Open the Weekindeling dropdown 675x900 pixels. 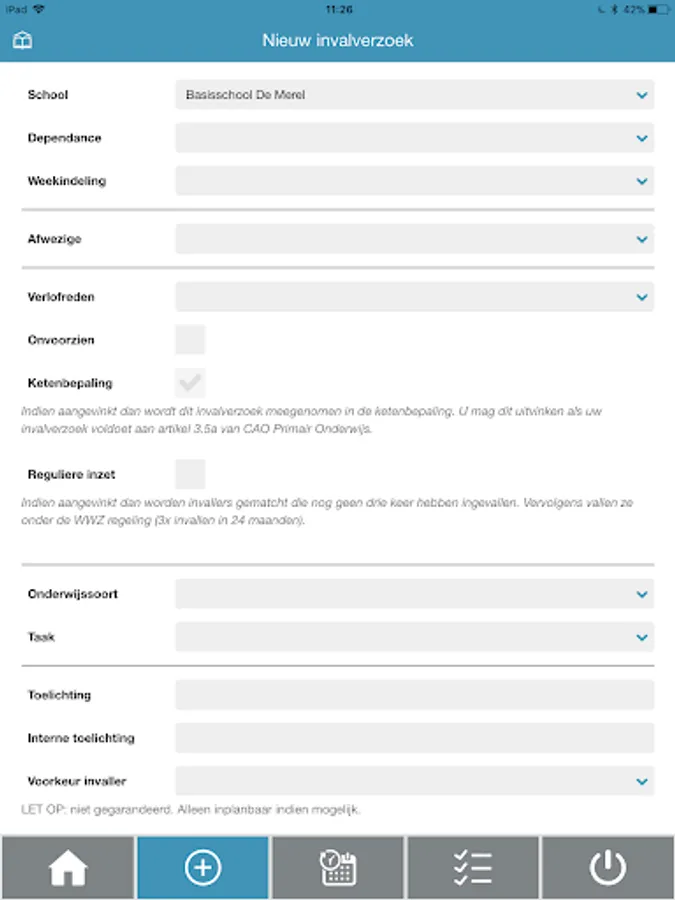coord(414,181)
